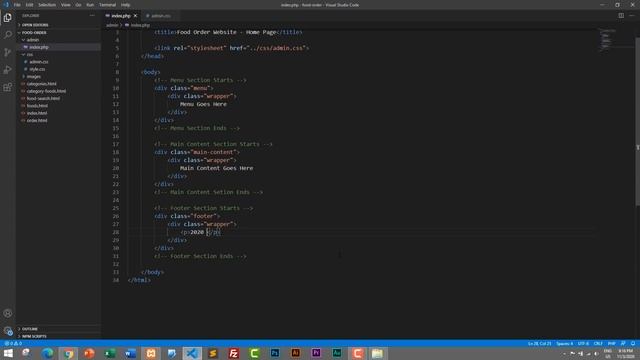Open the Edit menu

coord(29,5)
